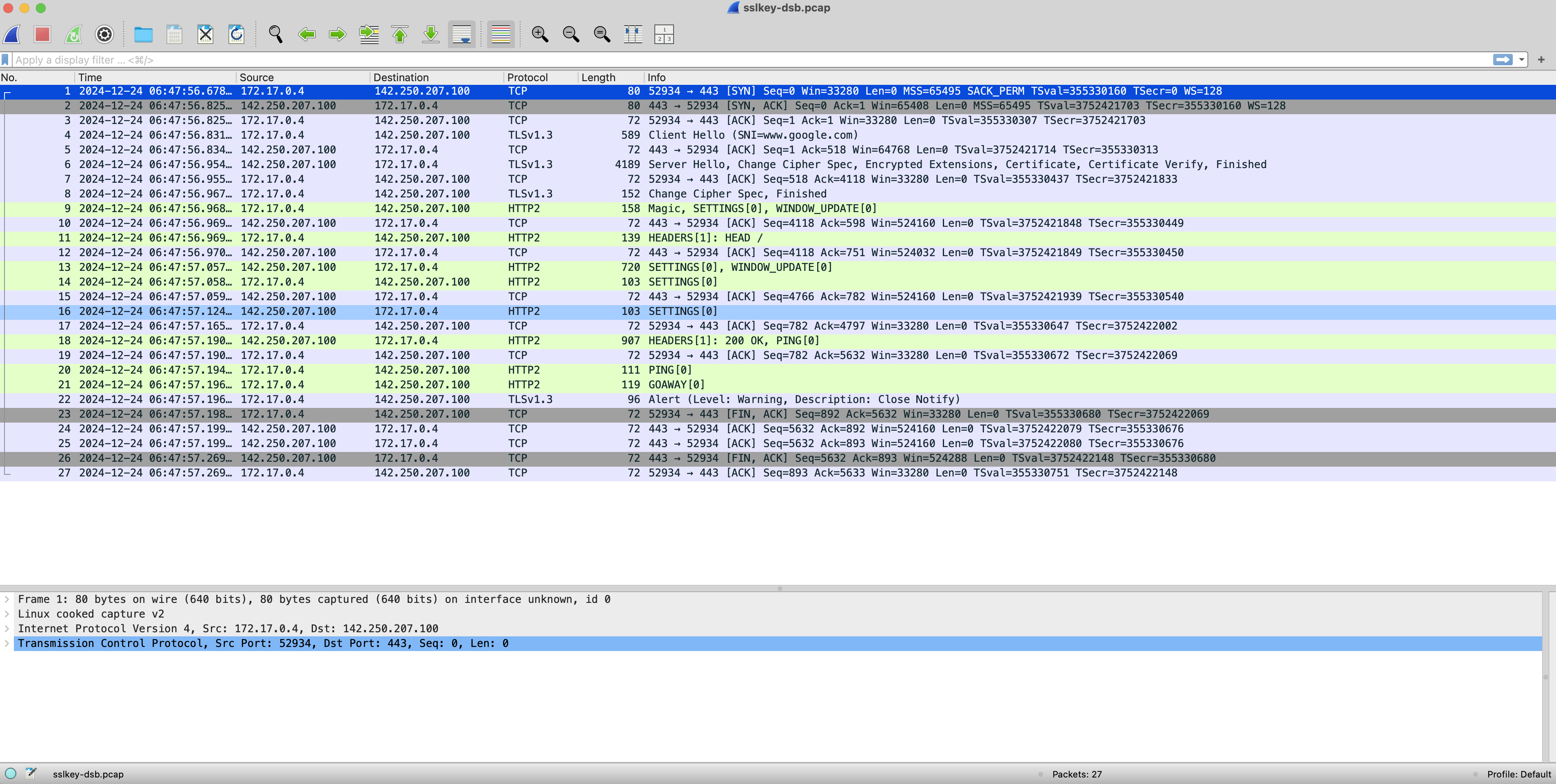
Task: Select packet 9 Magic, SETTINGS row
Action: 778,208
